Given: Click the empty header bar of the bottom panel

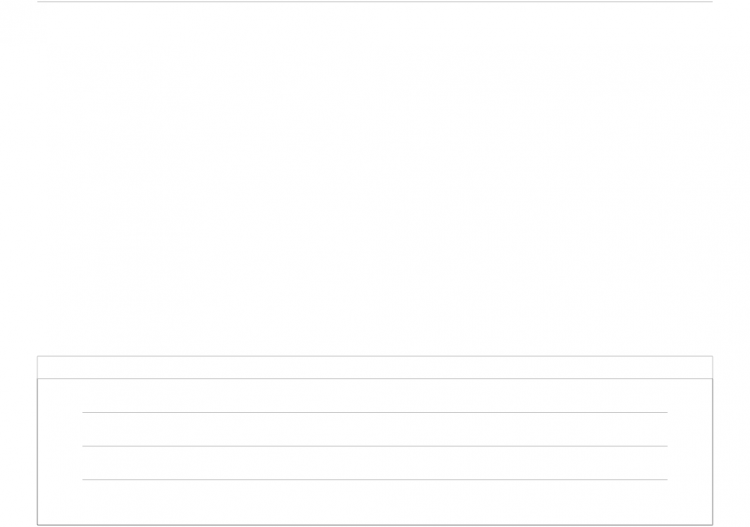Looking at the screenshot, I should click(x=375, y=367).
